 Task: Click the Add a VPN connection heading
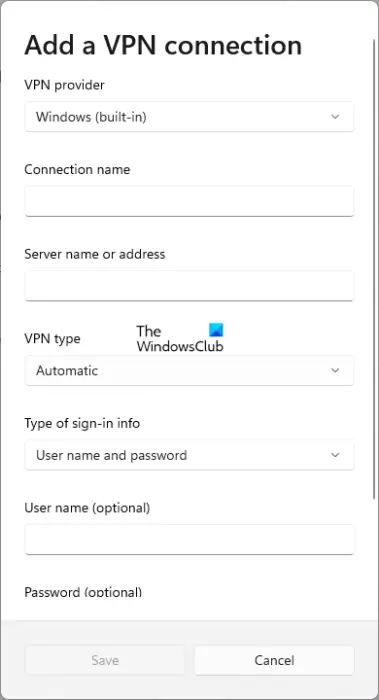point(163,46)
